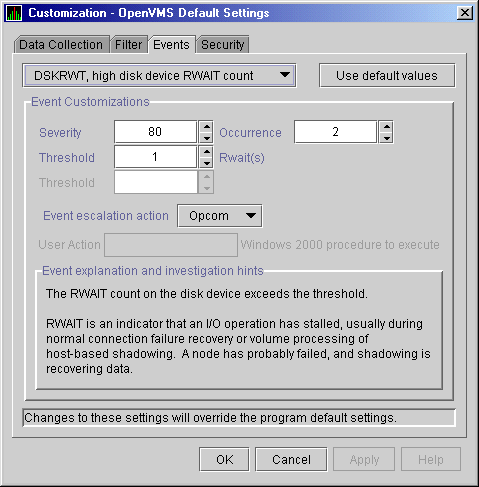Screen dimensions: 479x487
Task: Decrease Rwait Threshold with down arrow
Action: (x=207, y=163)
